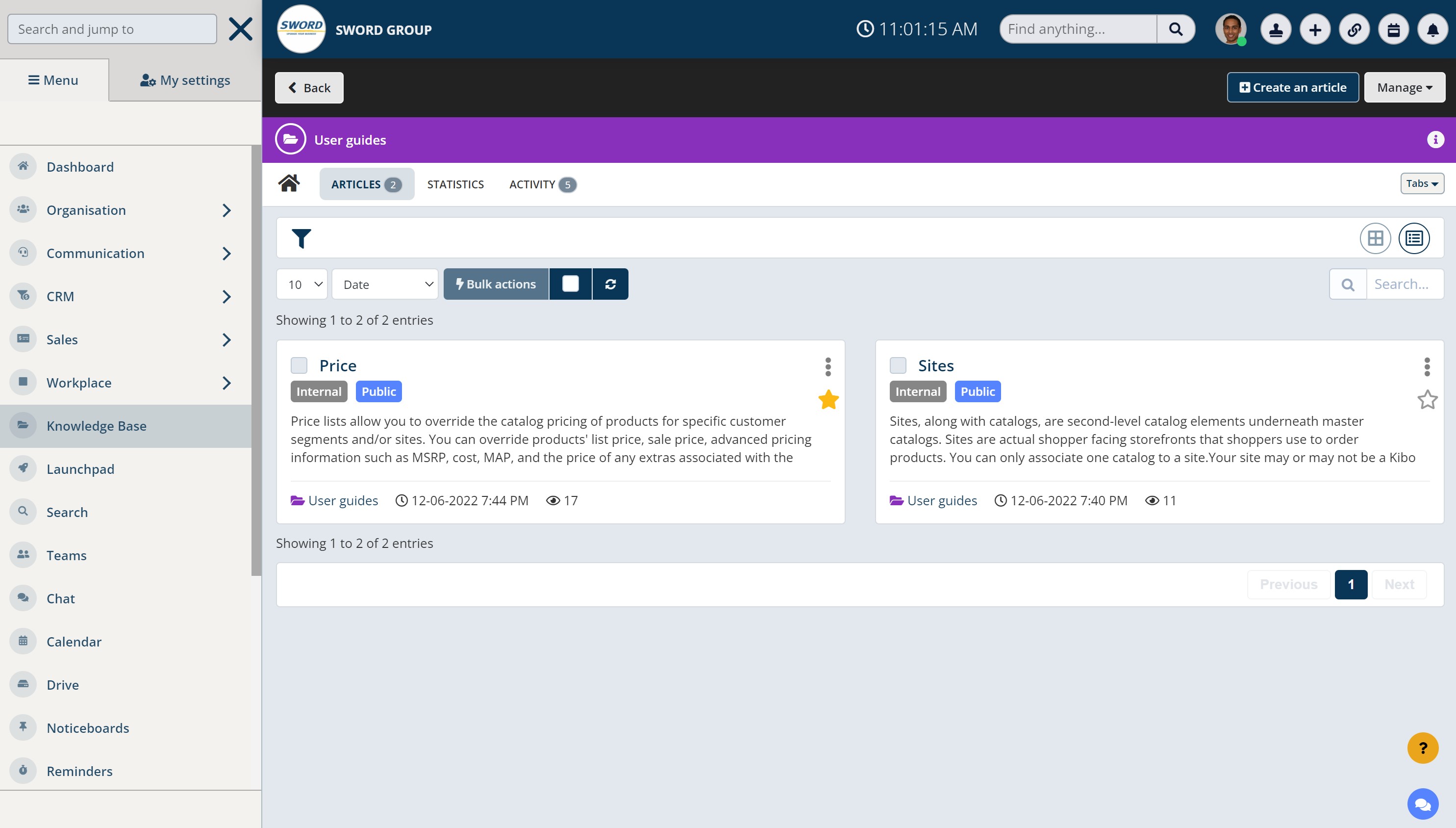Tick the Price article checkbox
1456x828 pixels.
tap(299, 365)
